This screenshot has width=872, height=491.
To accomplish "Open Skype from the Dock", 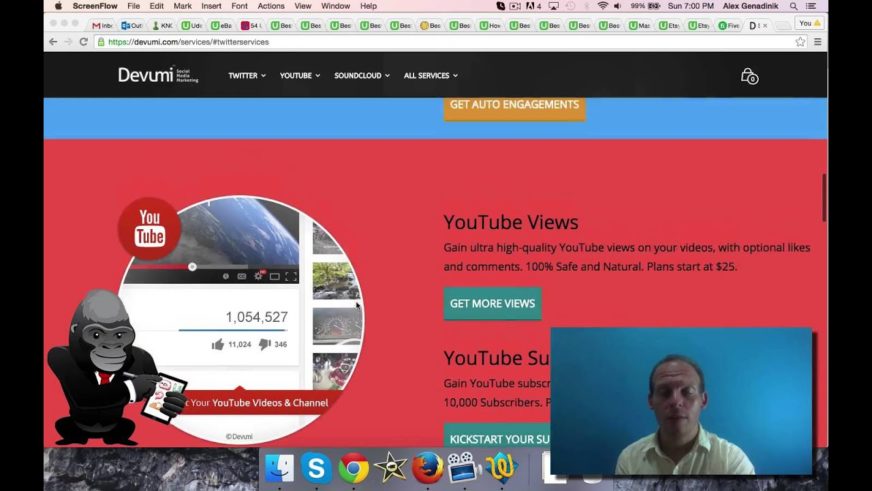I will coord(316,467).
